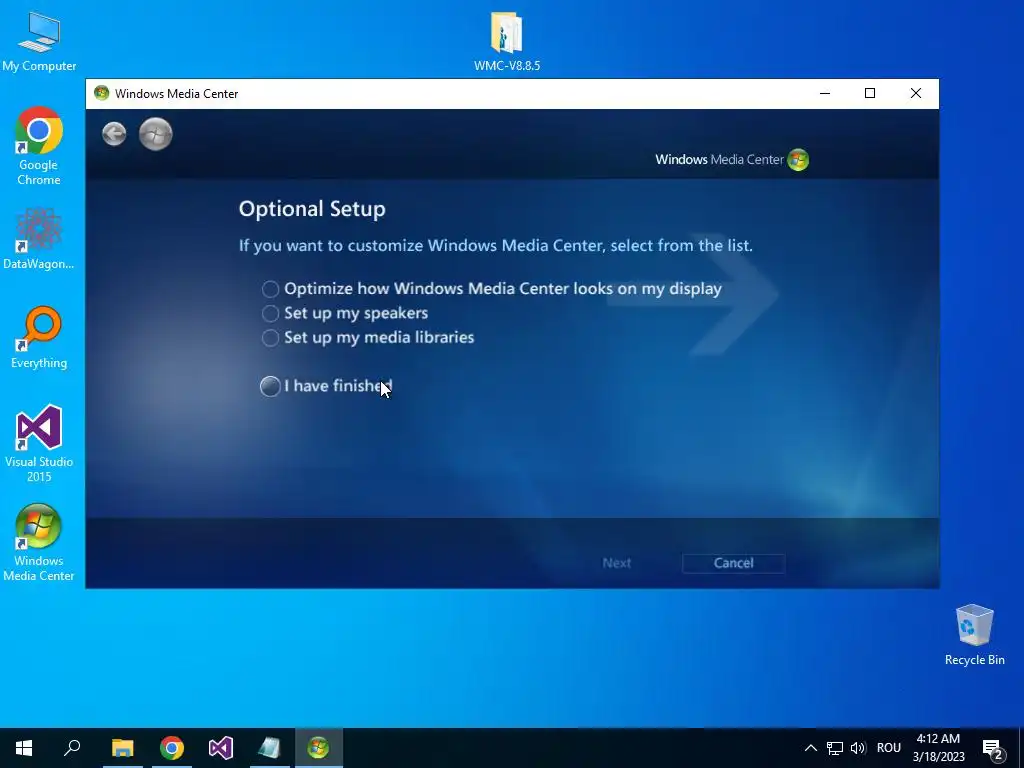Close the Windows Media Center window

[916, 93]
